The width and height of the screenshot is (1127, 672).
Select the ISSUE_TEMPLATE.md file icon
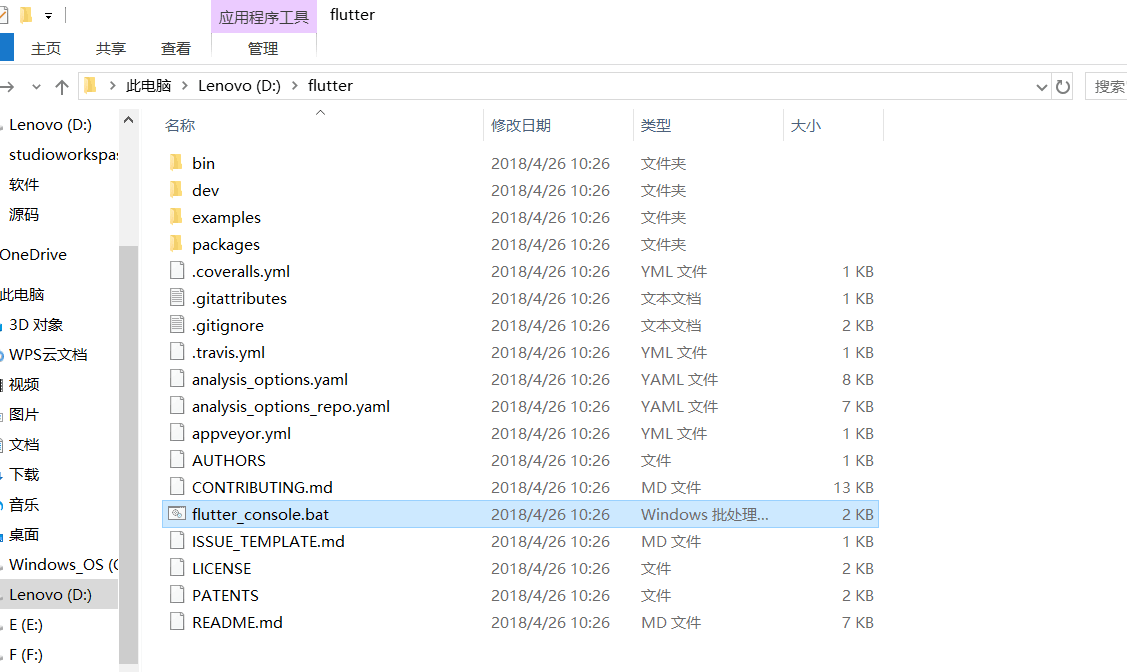pyautogui.click(x=177, y=540)
